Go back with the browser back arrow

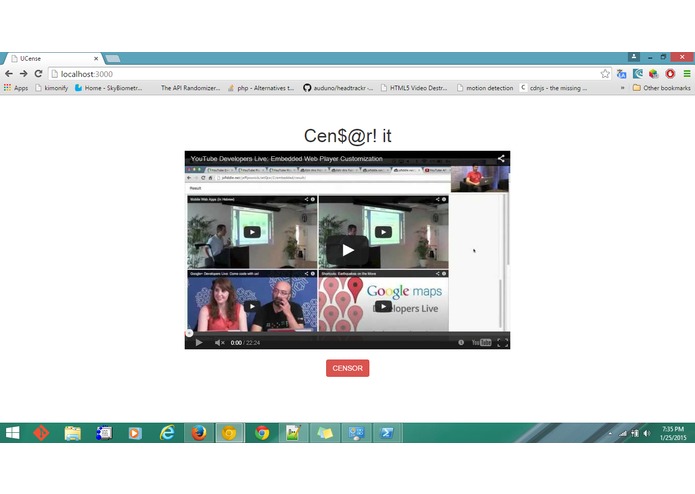pyautogui.click(x=9, y=74)
